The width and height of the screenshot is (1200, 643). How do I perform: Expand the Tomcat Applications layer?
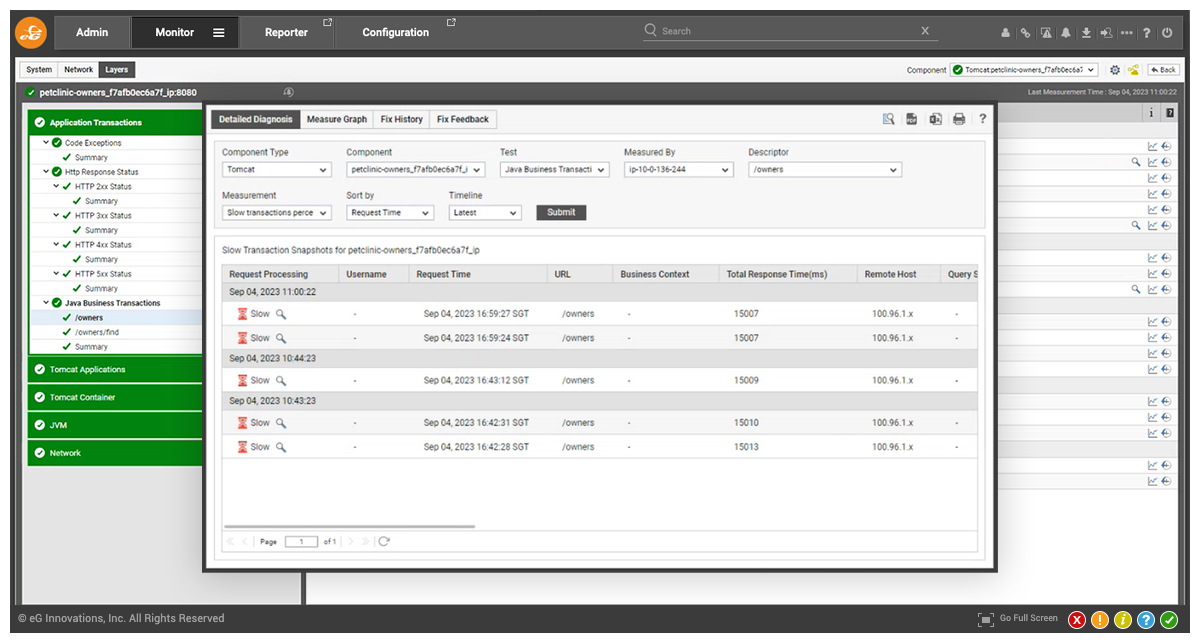point(115,370)
